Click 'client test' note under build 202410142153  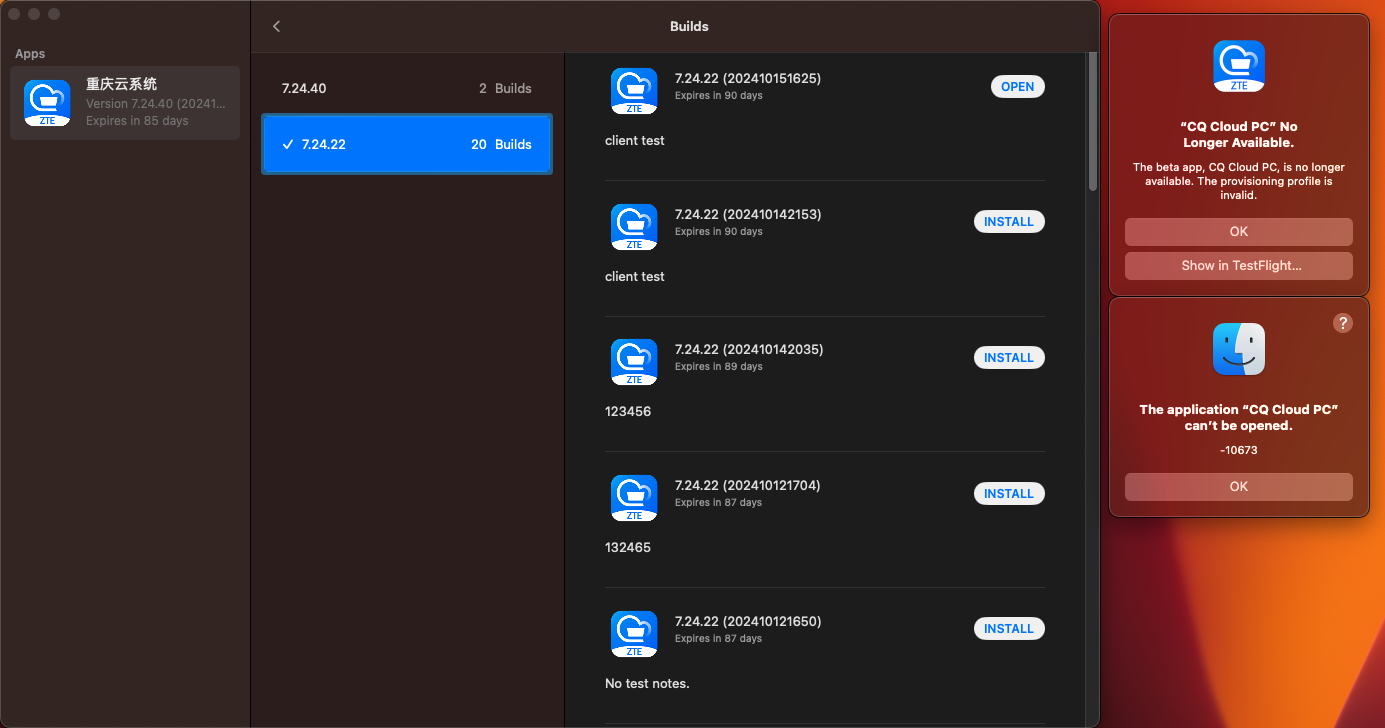[x=635, y=276]
